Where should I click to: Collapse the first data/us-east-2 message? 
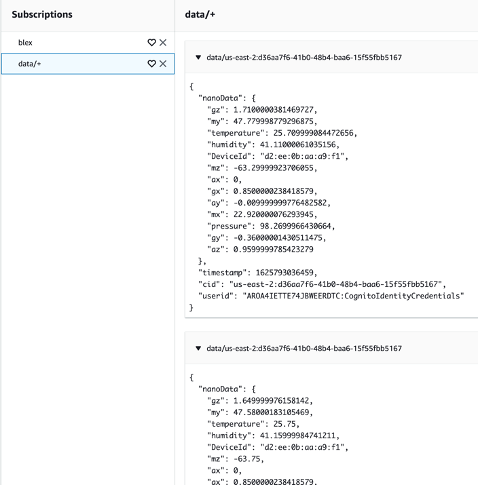click(x=198, y=57)
